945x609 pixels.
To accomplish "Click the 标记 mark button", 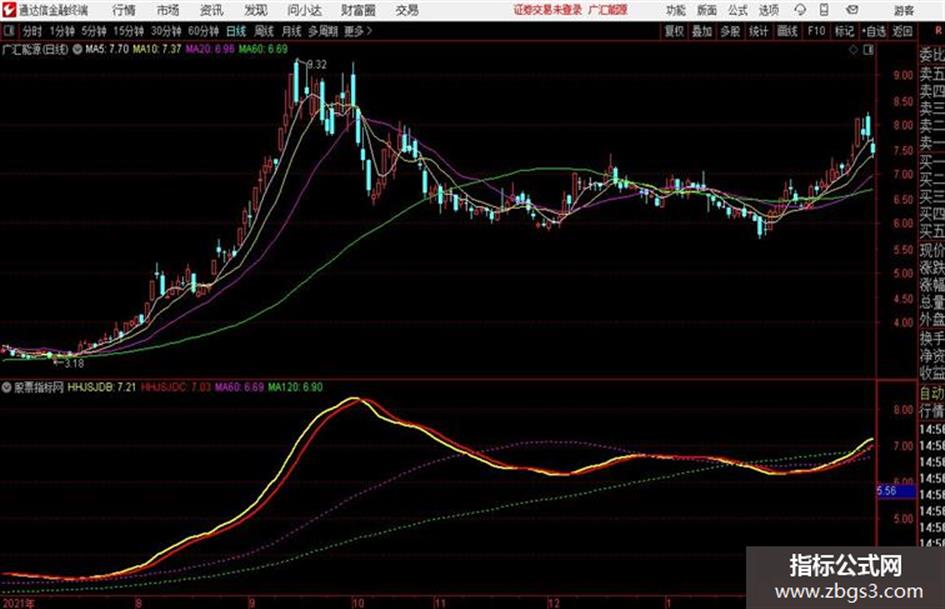I will coord(844,31).
